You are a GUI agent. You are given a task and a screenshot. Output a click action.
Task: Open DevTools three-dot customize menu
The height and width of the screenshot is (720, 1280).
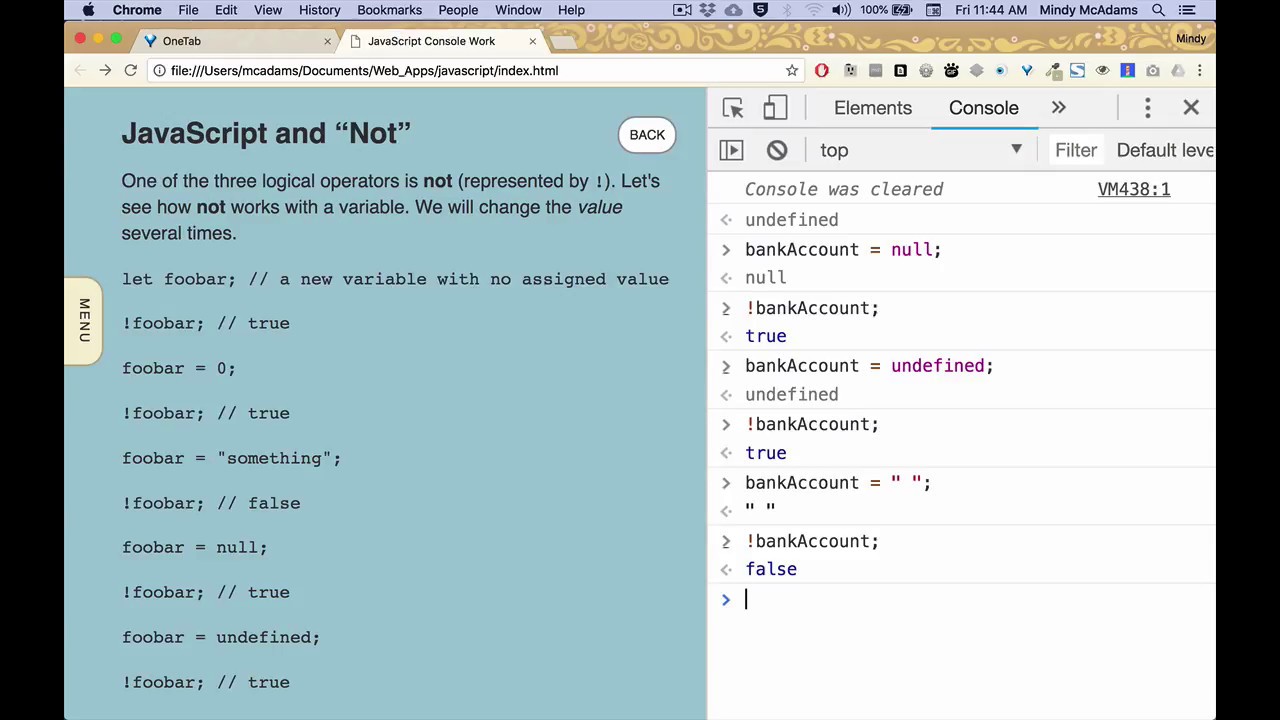click(x=1148, y=108)
